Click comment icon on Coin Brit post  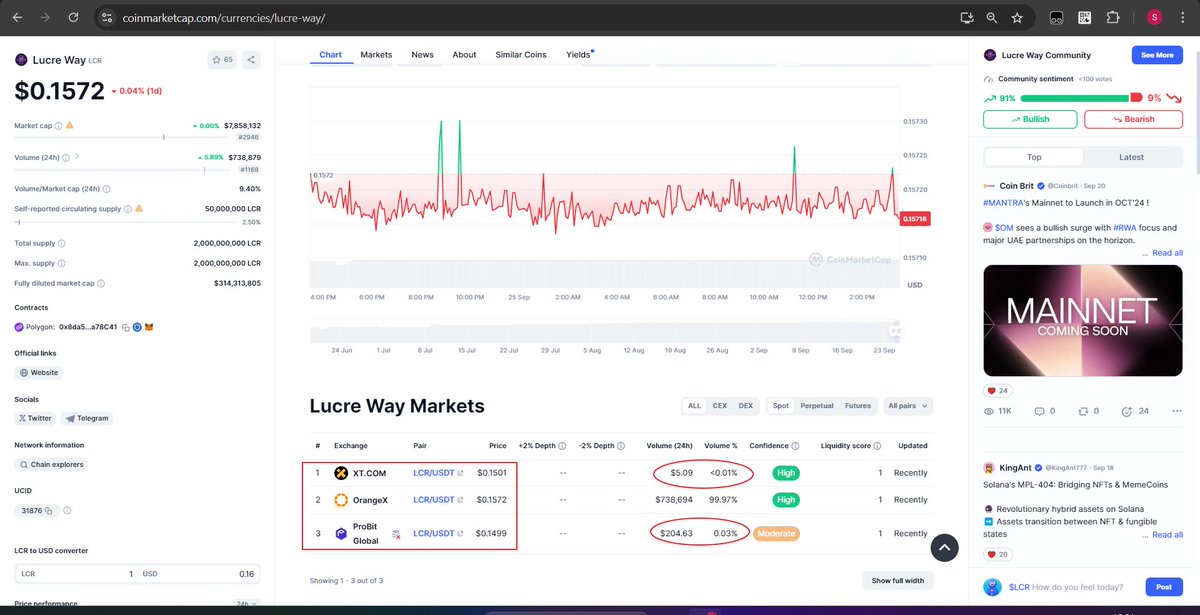(1039, 411)
